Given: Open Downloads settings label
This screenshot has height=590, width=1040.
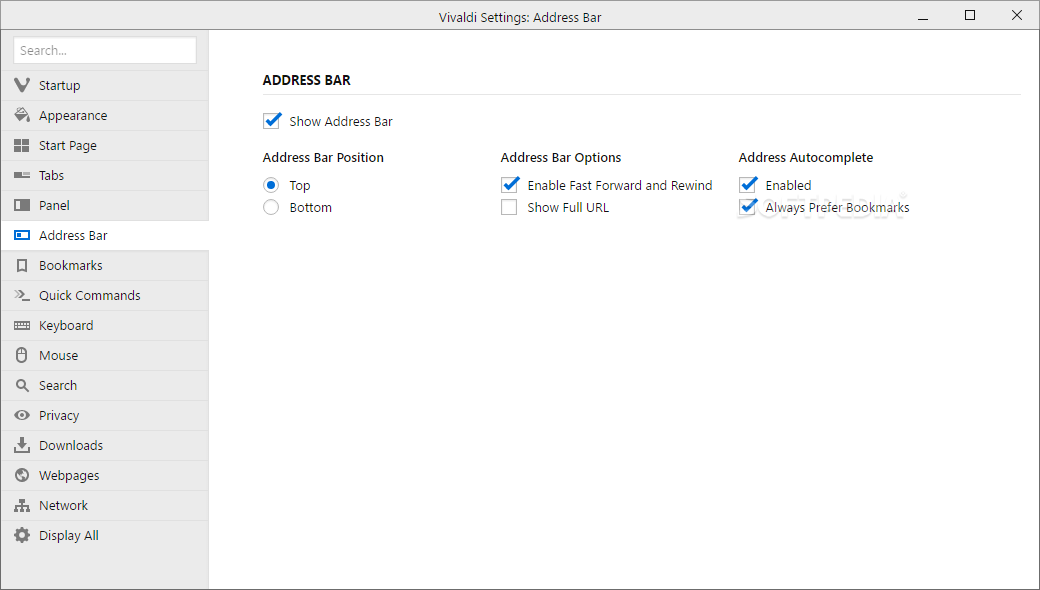Looking at the screenshot, I should coord(71,445).
